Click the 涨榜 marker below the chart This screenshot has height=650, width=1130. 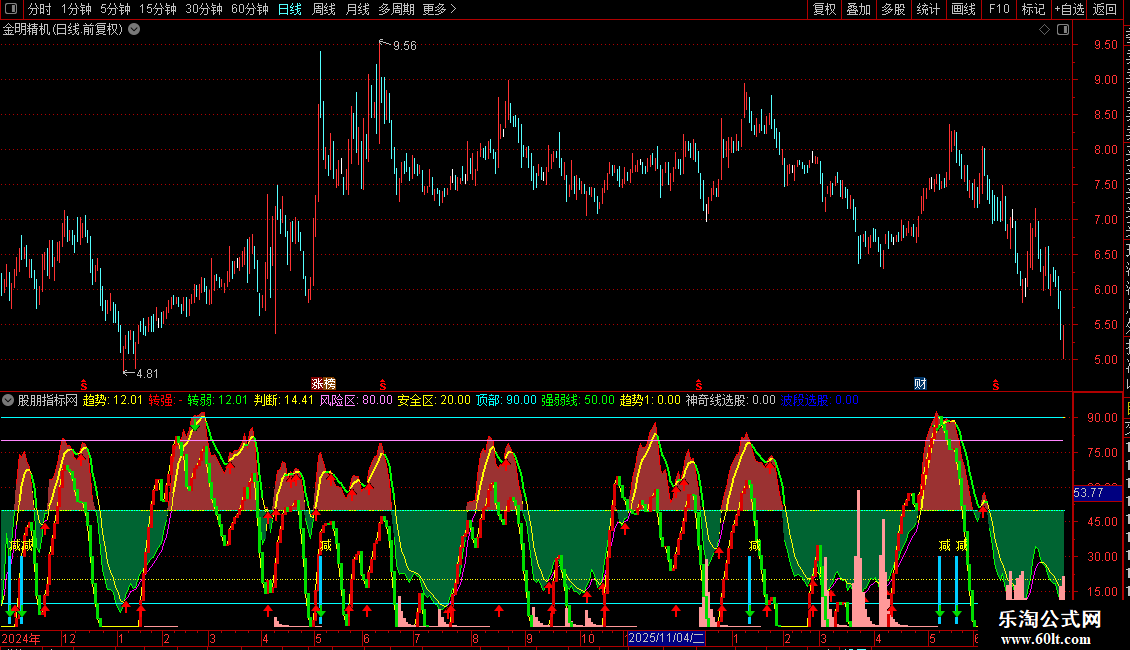tap(324, 383)
